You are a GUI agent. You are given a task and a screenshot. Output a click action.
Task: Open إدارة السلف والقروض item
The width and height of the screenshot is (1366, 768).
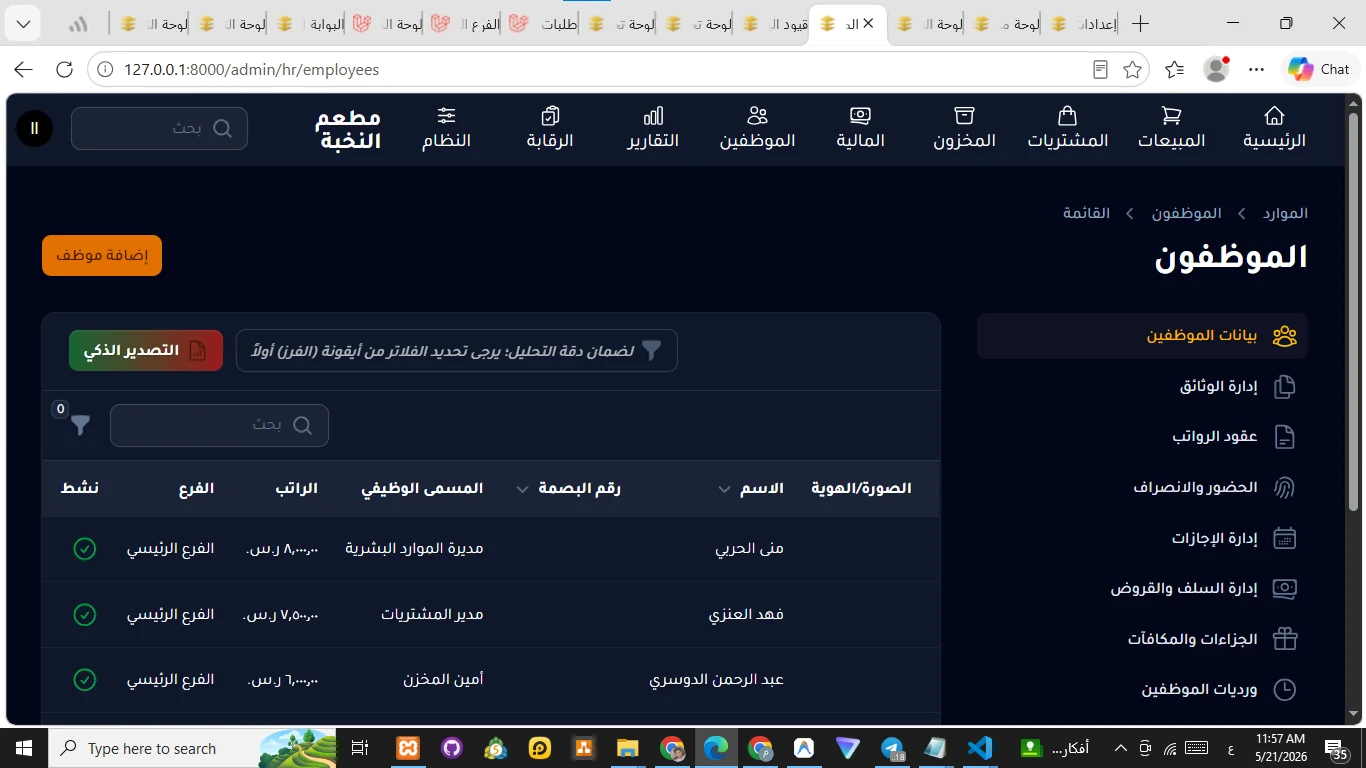point(1142,588)
